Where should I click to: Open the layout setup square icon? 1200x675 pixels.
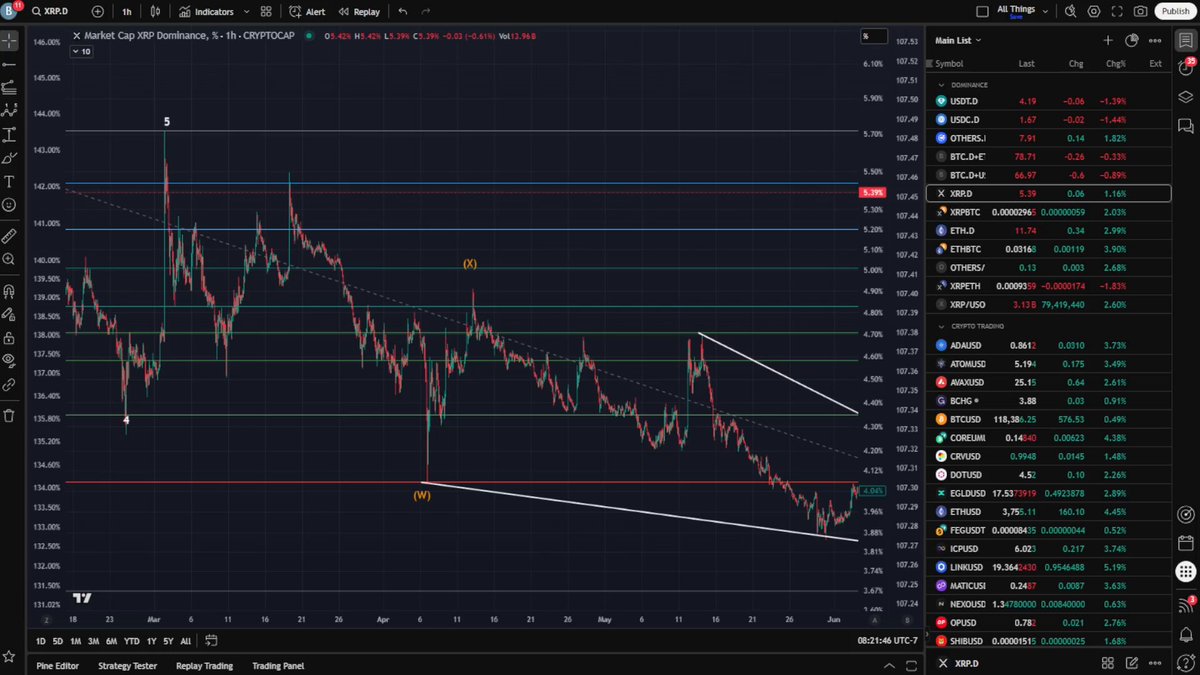click(982, 12)
